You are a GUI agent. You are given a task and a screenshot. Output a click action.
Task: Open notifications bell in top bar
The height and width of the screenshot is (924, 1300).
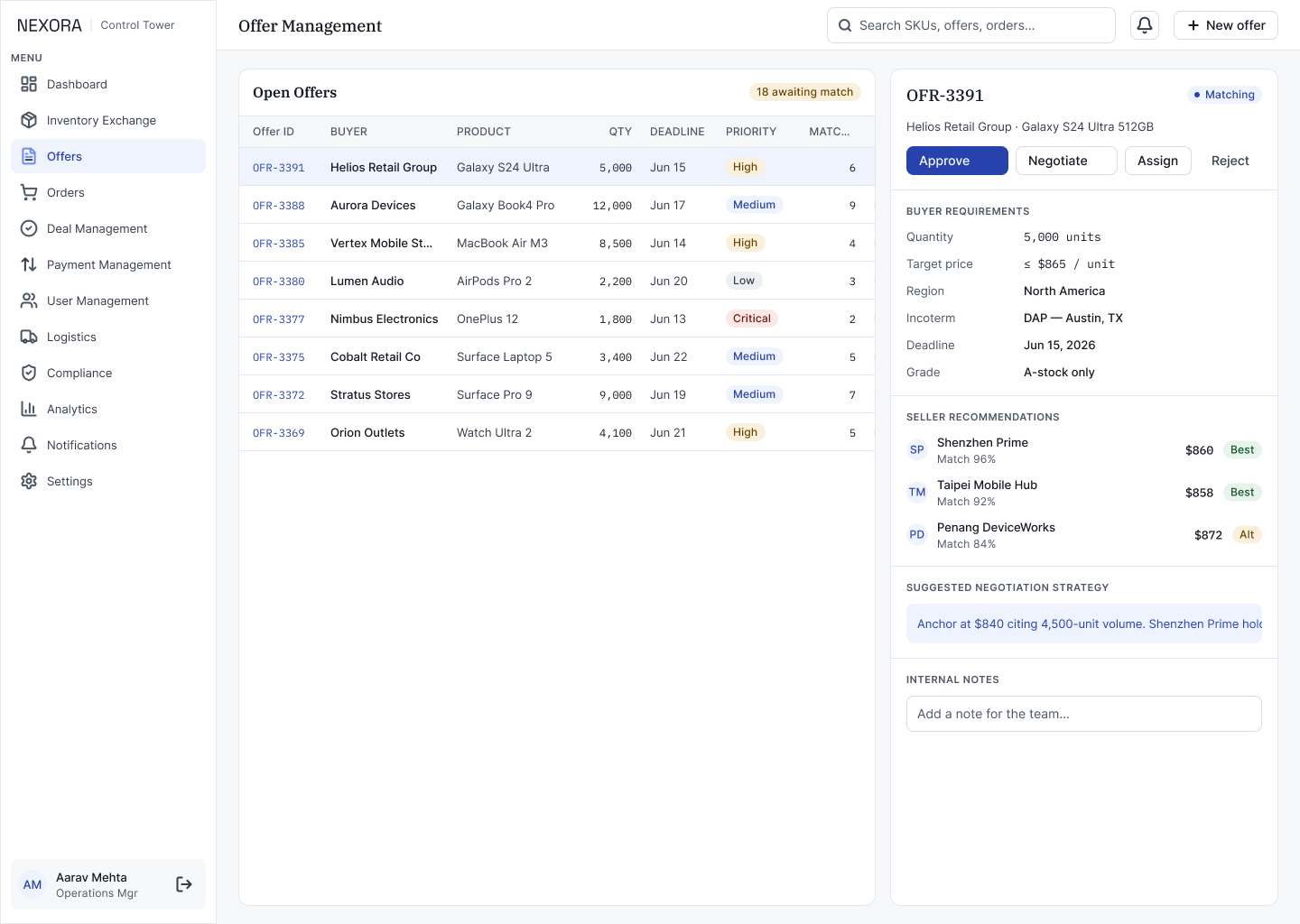tap(1145, 25)
